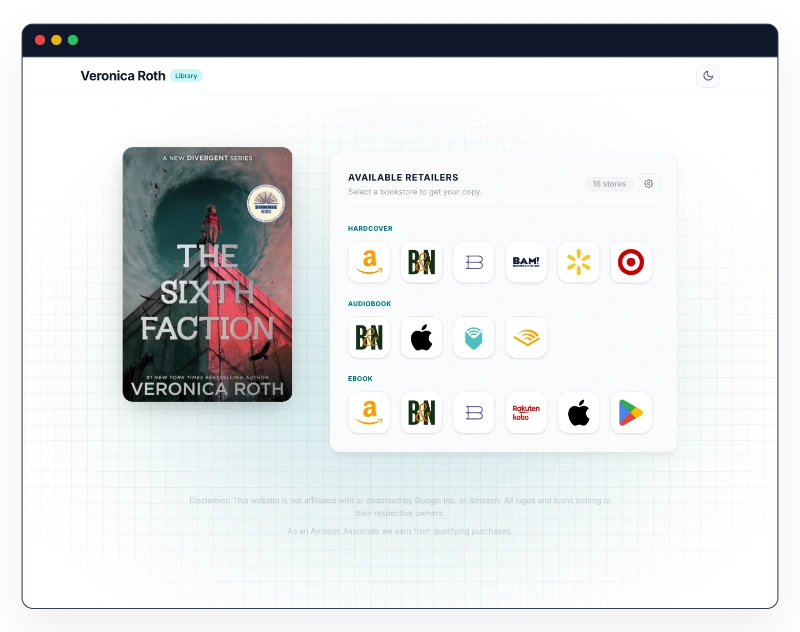Choose Barnes & Noble in Ebook row
The image size is (800, 632).
pos(421,412)
